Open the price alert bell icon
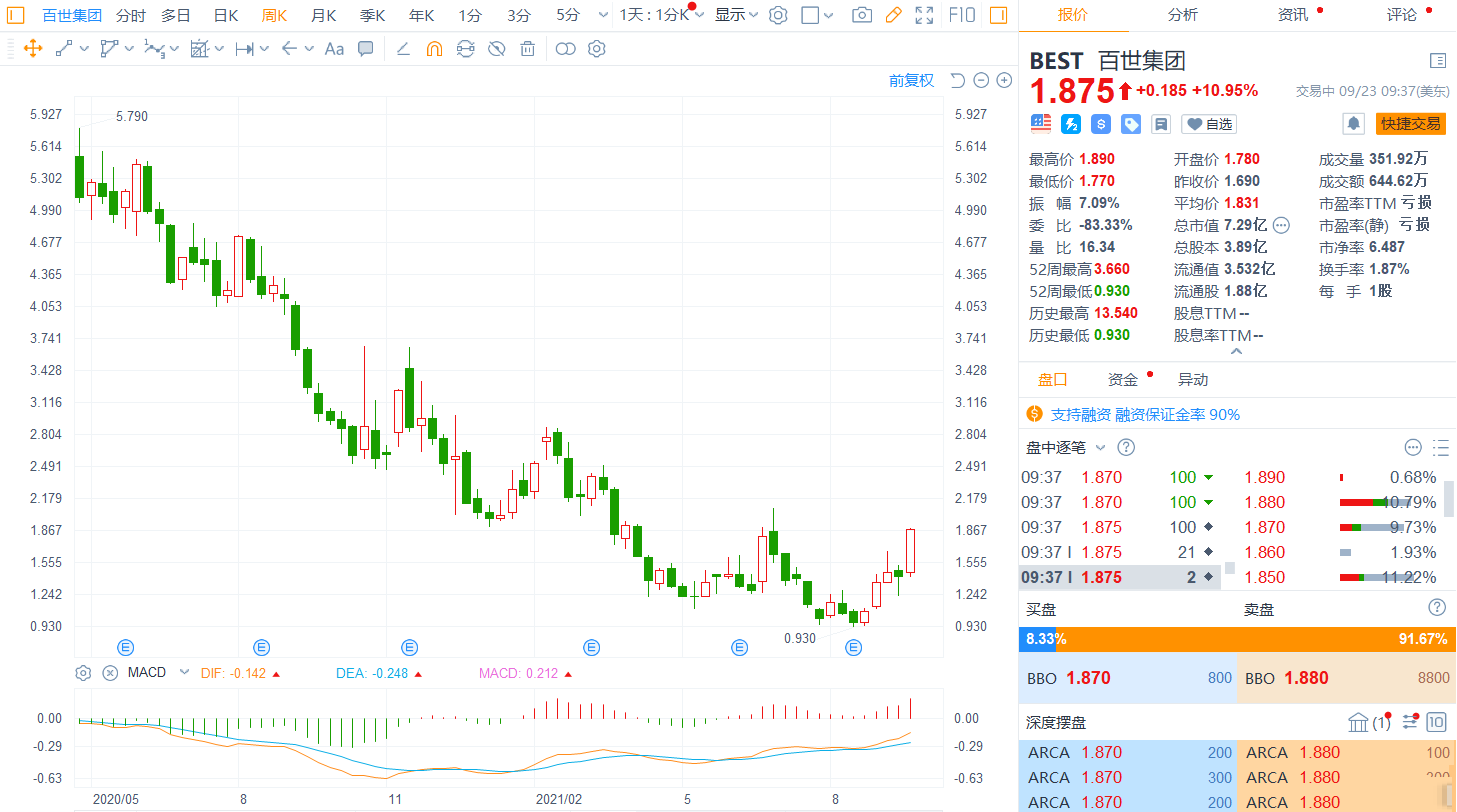Image resolution: width=1457 pixels, height=812 pixels. [x=1354, y=123]
